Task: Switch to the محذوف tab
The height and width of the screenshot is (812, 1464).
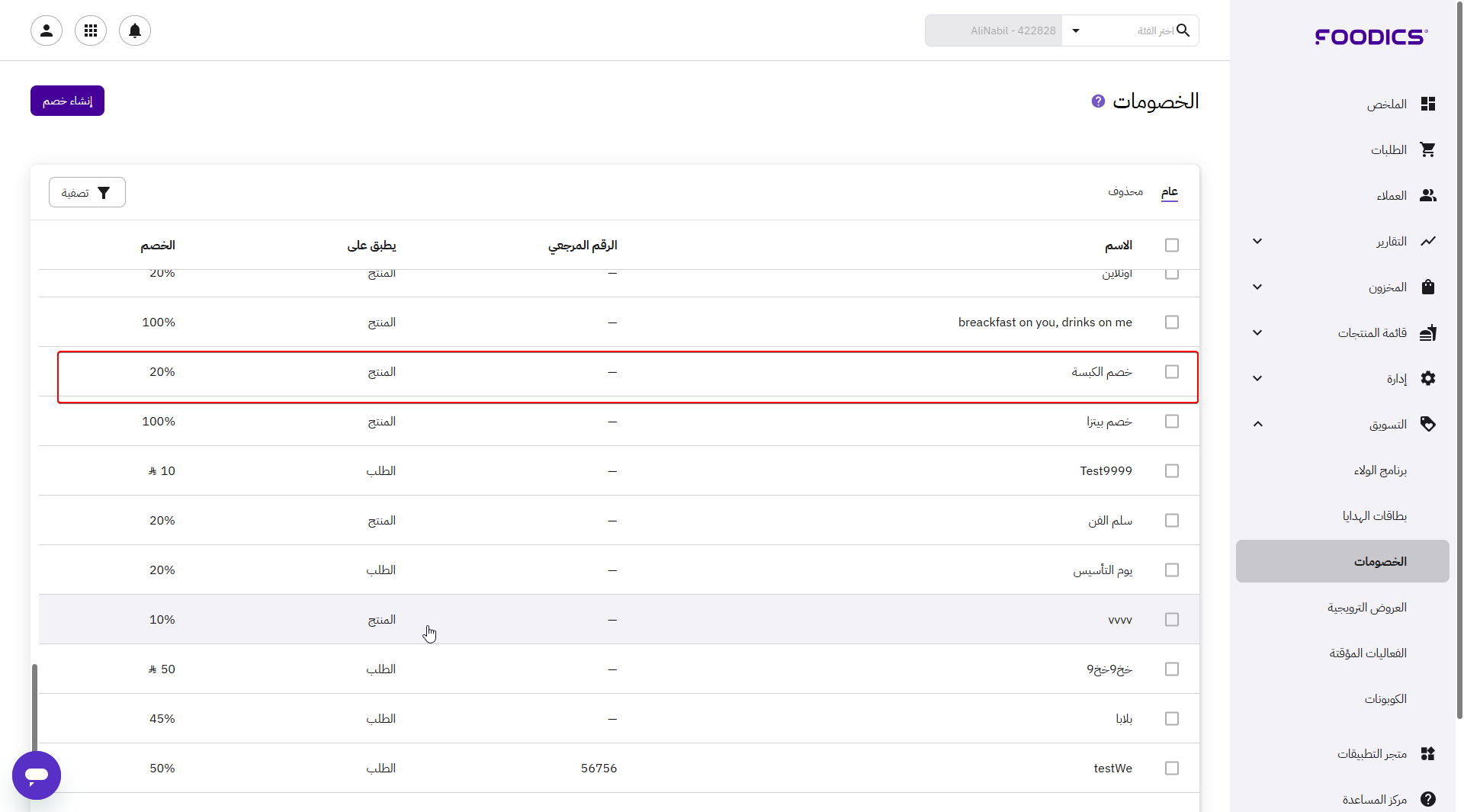Action: (x=1125, y=191)
